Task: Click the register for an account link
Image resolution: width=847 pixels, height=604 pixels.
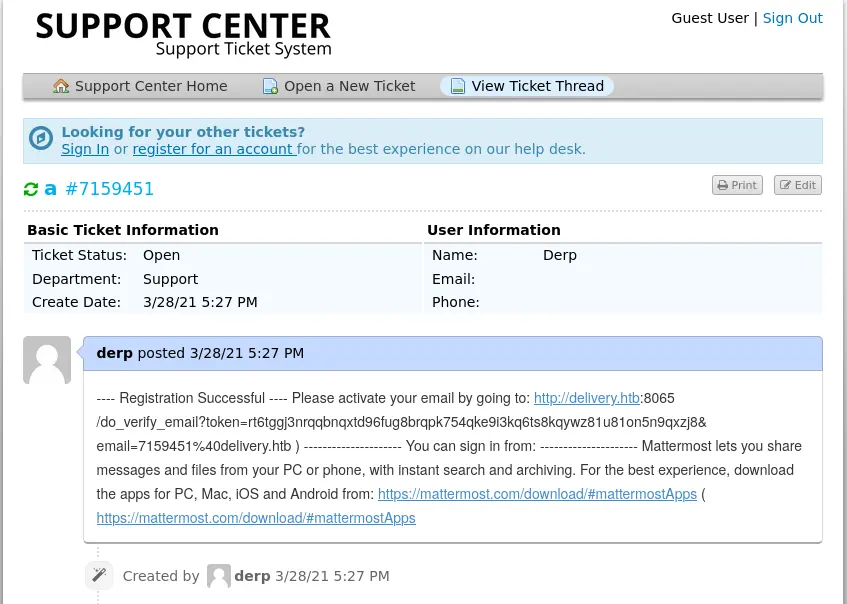Action: coord(213,149)
